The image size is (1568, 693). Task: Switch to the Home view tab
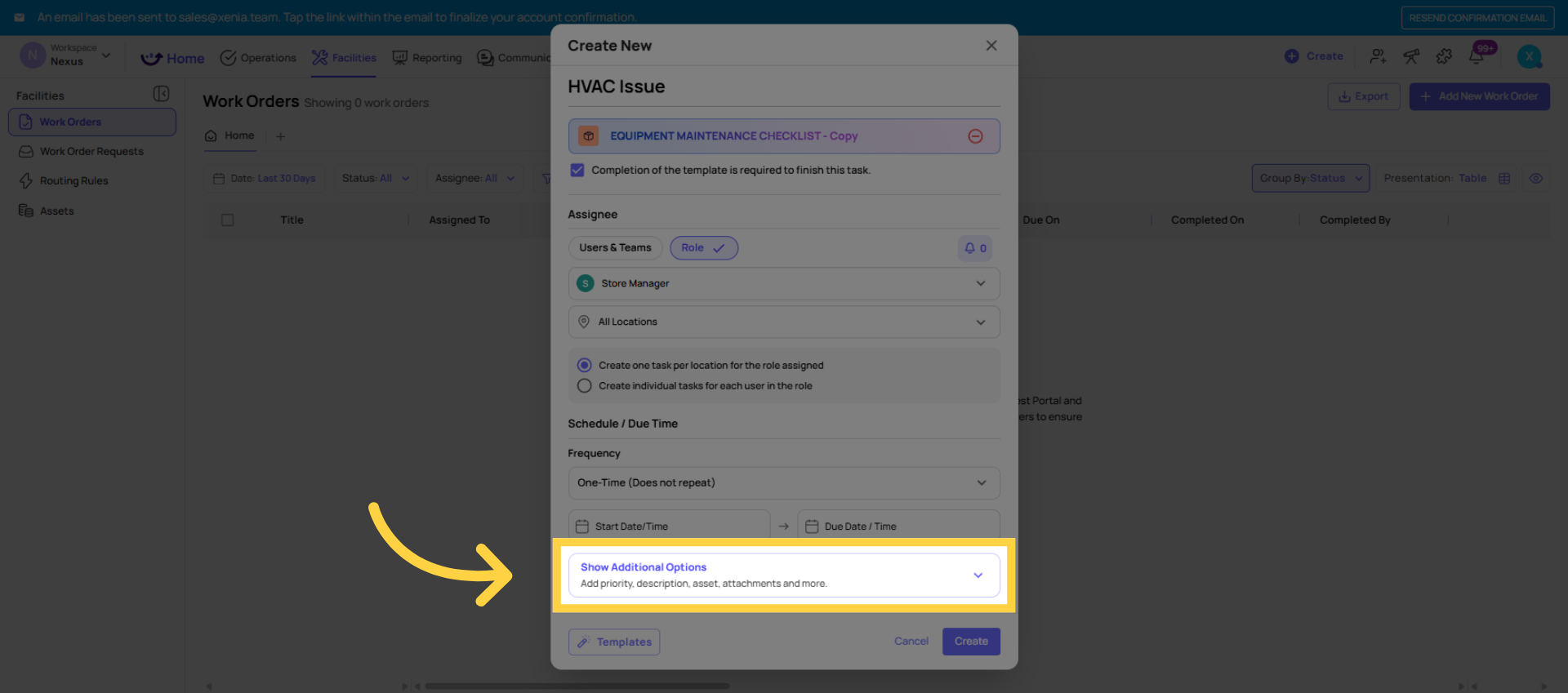pyautogui.click(x=229, y=135)
